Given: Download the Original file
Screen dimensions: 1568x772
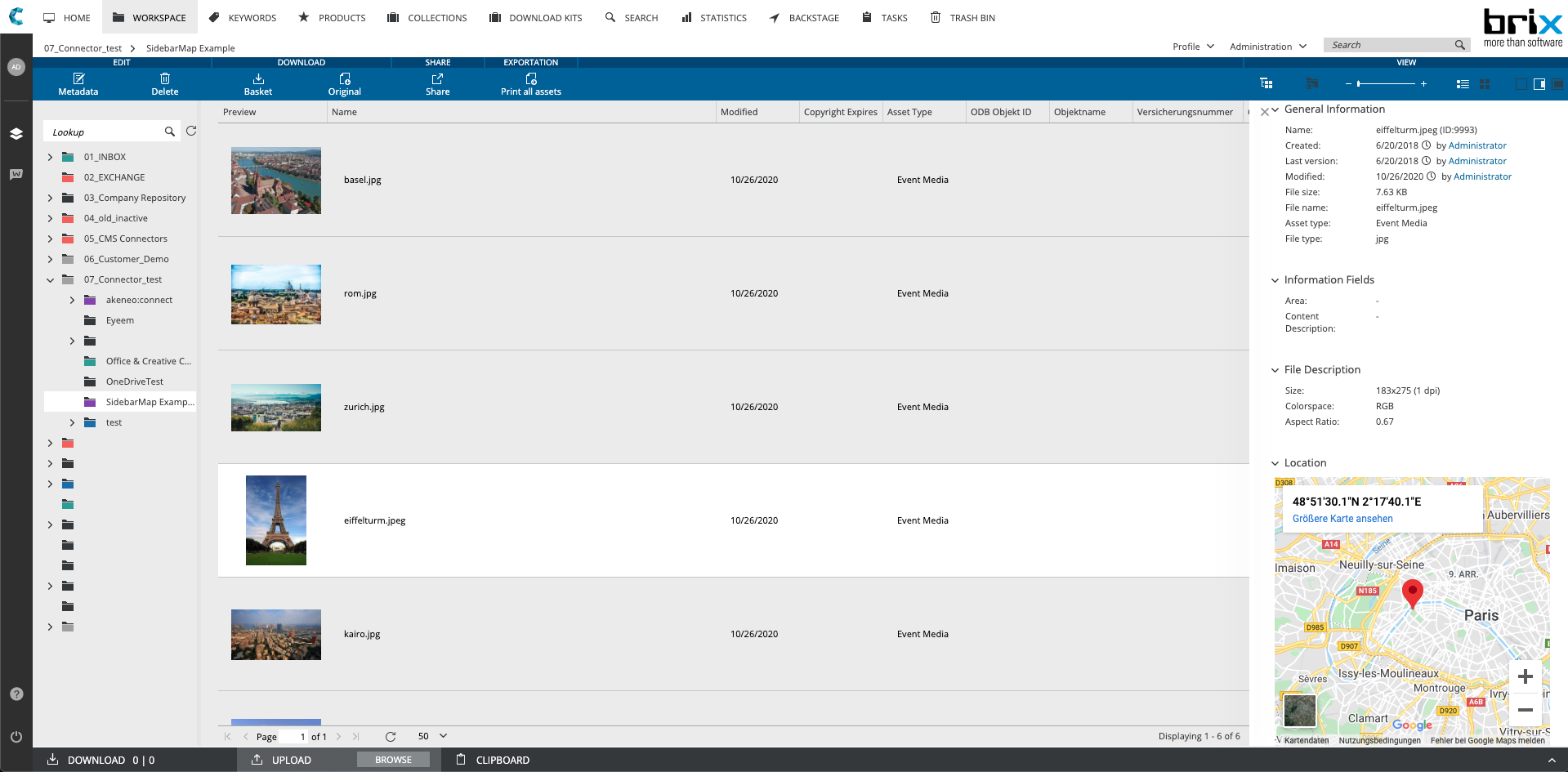Looking at the screenshot, I should [345, 78].
